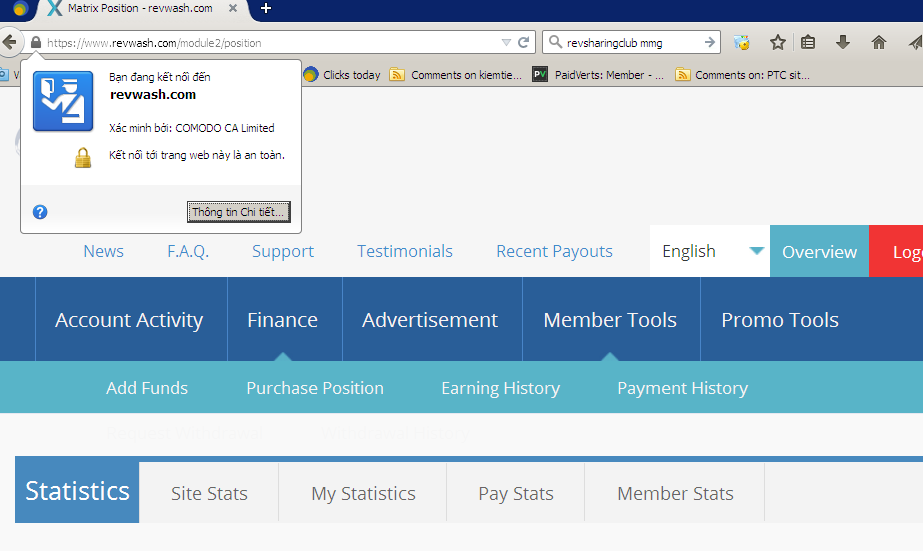Select Earning History submenu item
923x551 pixels.
[x=501, y=388]
